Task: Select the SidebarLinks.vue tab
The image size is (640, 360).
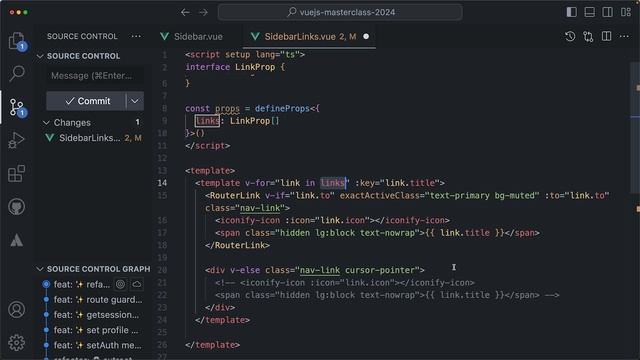Action: [300, 36]
